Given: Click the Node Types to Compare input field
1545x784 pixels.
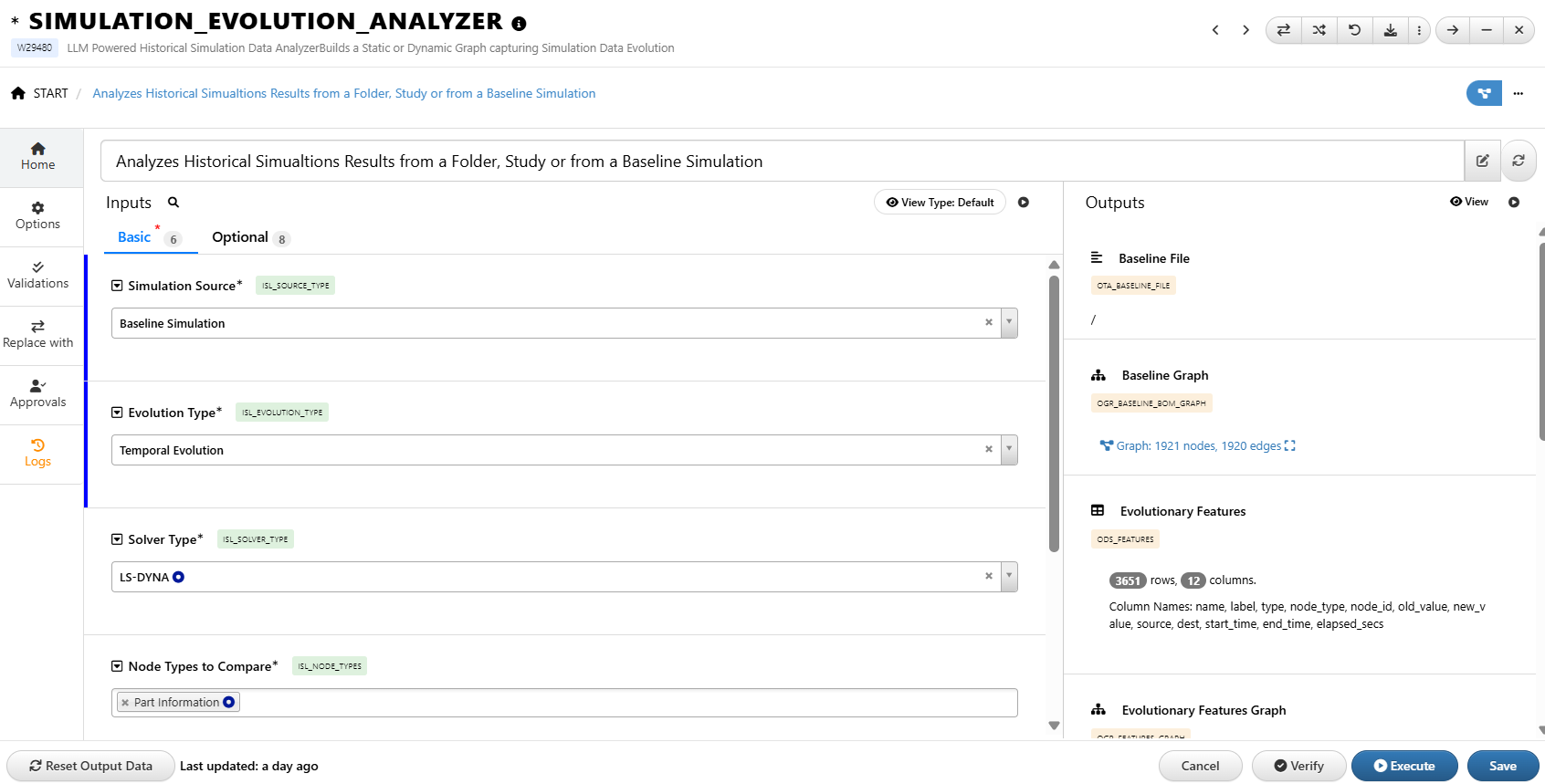Looking at the screenshot, I should point(621,703).
